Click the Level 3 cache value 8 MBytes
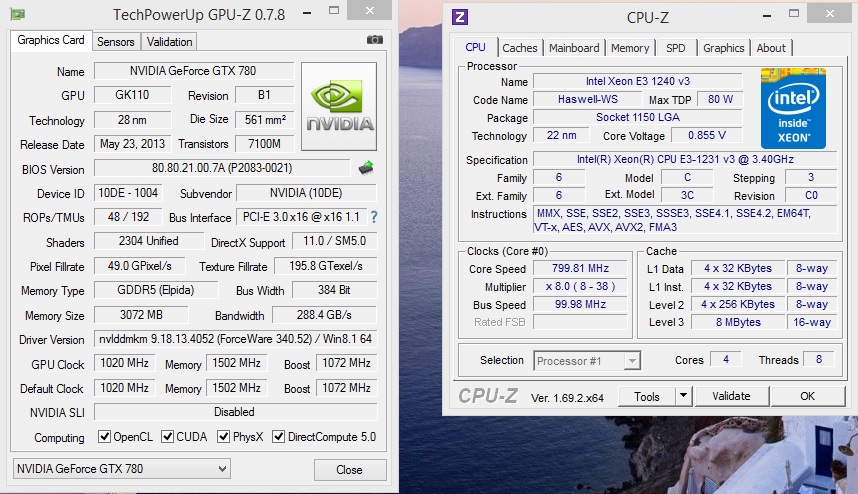This screenshot has height=494, width=858. (738, 323)
